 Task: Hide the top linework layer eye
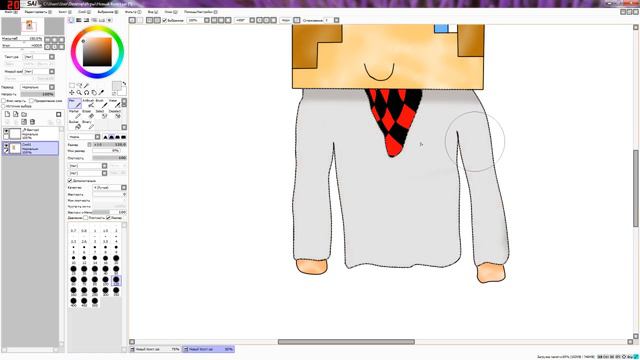click(6, 131)
